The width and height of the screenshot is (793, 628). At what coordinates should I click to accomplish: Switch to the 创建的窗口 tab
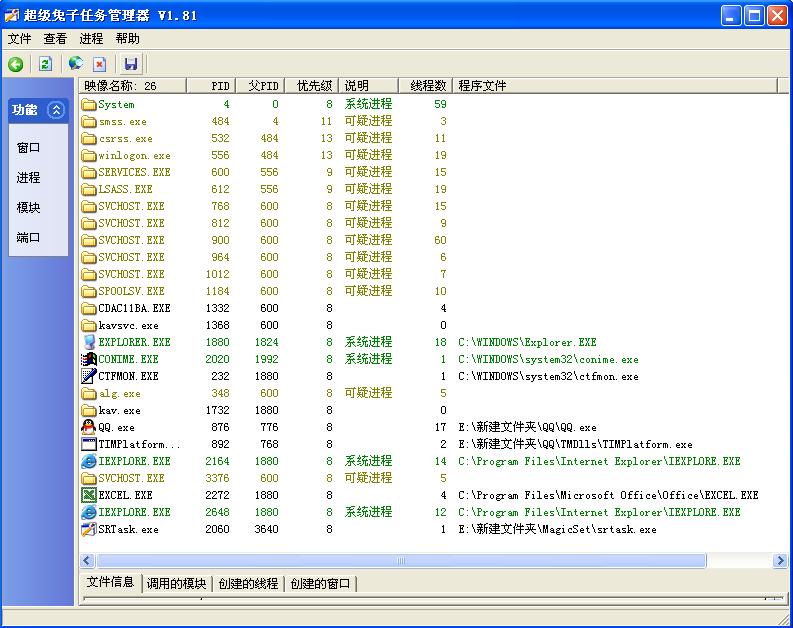coord(320,584)
